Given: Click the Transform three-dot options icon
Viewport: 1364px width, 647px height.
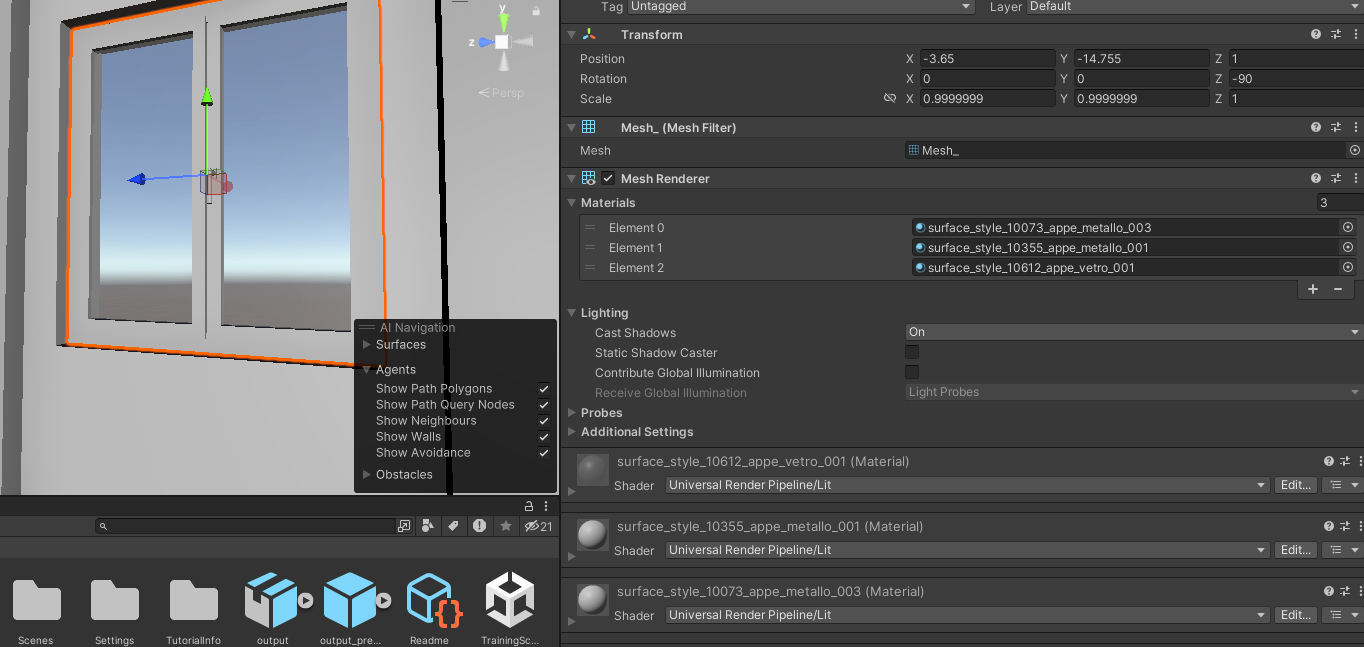Looking at the screenshot, I should (1356, 33).
